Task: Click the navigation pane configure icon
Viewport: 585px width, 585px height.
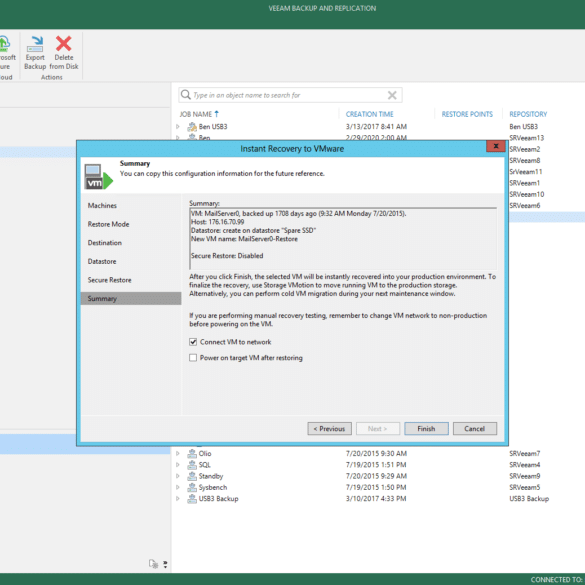Action: point(153,564)
